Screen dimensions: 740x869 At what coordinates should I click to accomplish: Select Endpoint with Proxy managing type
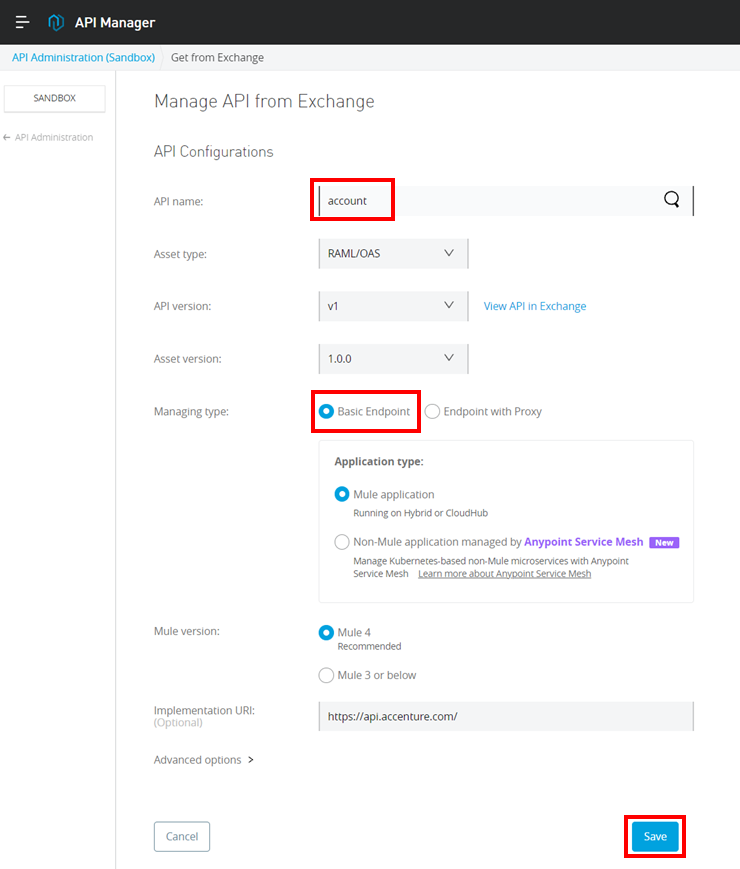pyautogui.click(x=433, y=411)
